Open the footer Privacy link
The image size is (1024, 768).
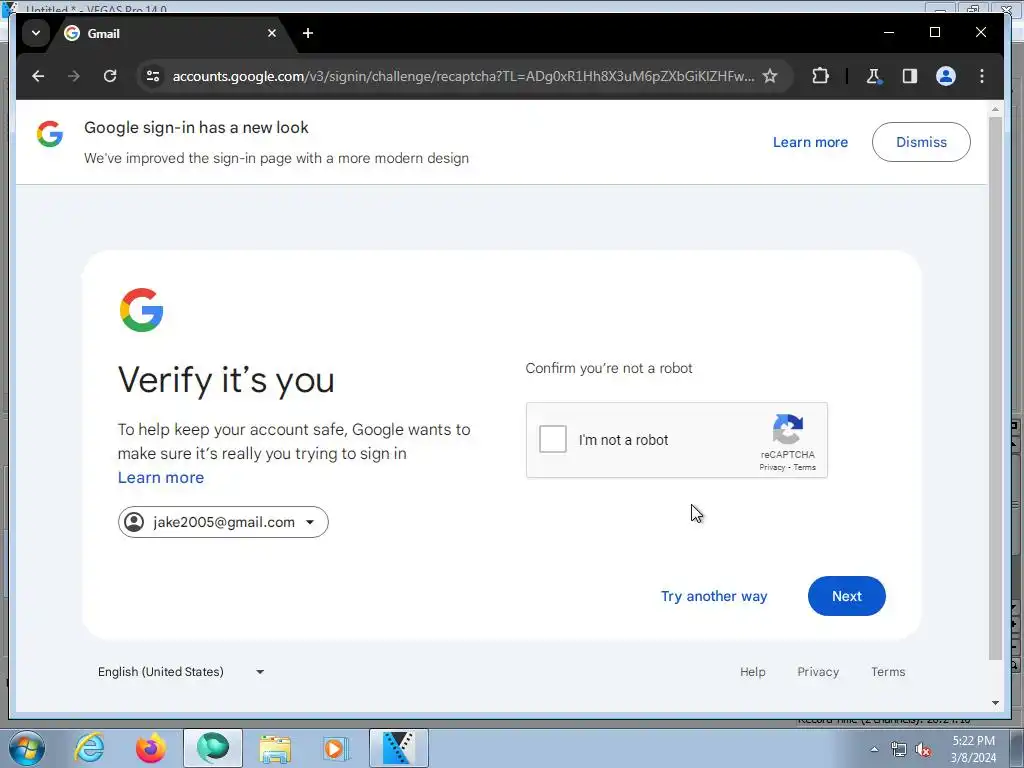click(x=818, y=672)
